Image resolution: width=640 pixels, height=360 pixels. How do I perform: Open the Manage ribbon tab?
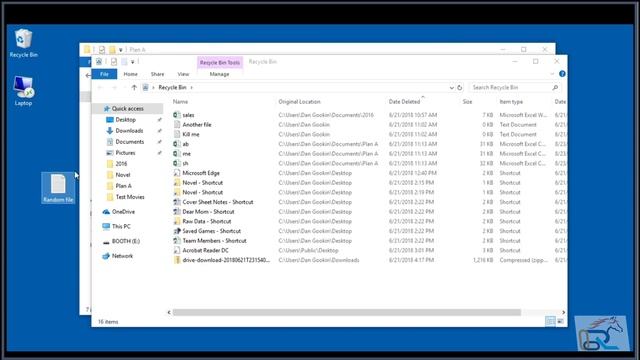219,74
